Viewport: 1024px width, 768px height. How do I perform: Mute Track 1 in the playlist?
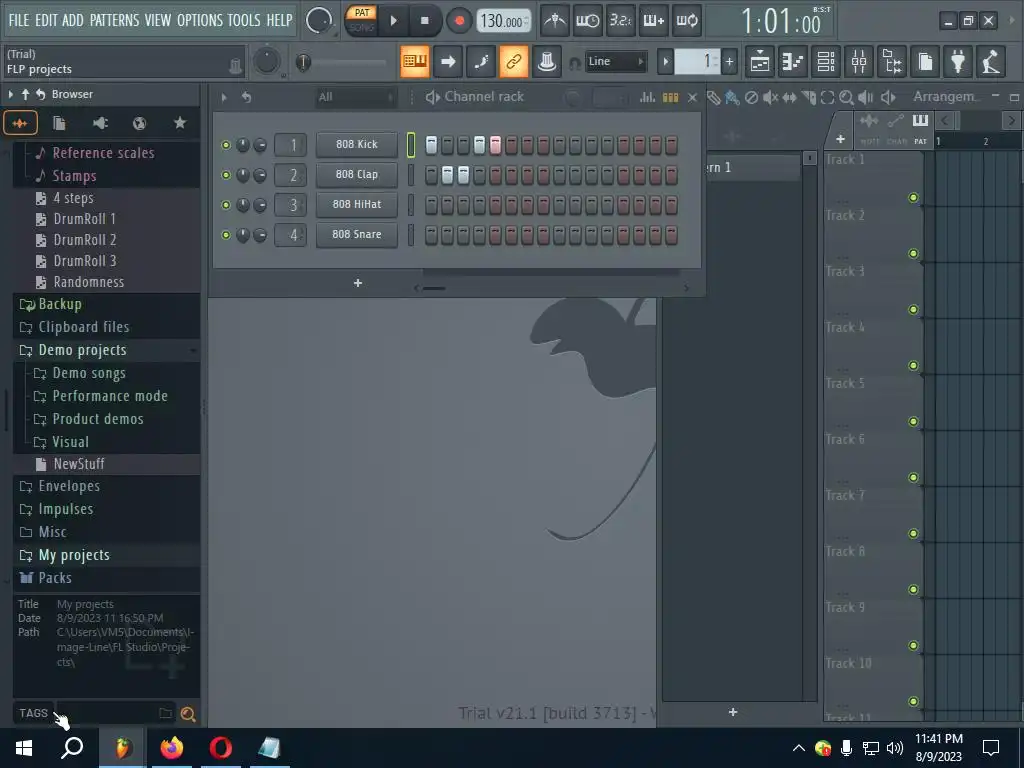tap(914, 197)
